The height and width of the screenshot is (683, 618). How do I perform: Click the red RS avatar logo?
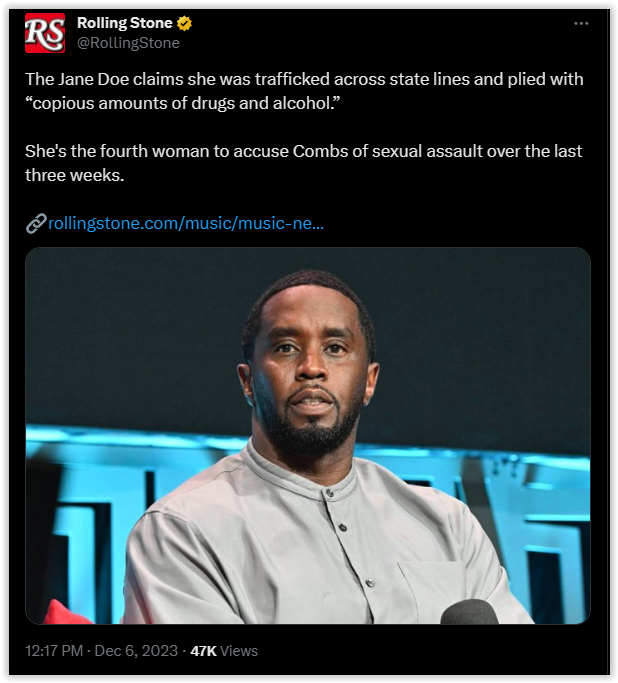pyautogui.click(x=45, y=33)
